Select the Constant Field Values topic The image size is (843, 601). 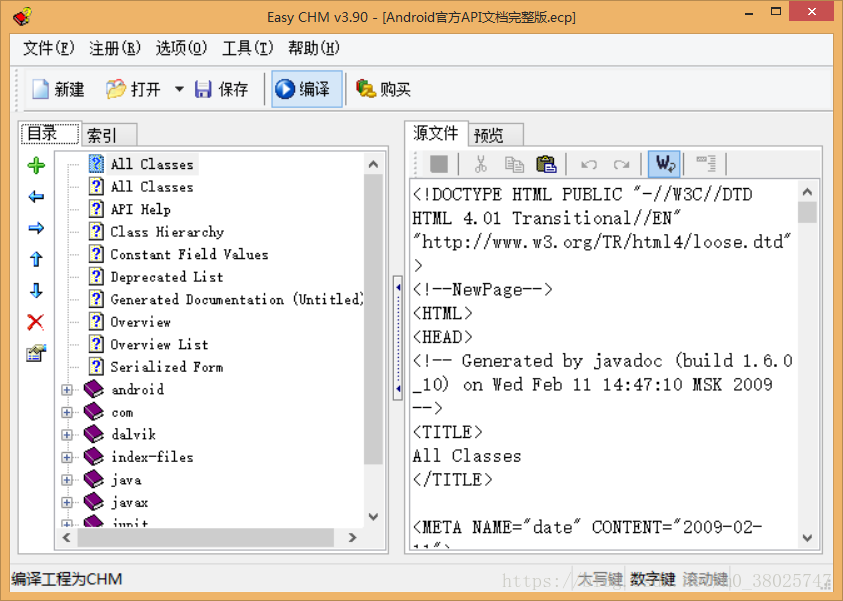click(189, 254)
